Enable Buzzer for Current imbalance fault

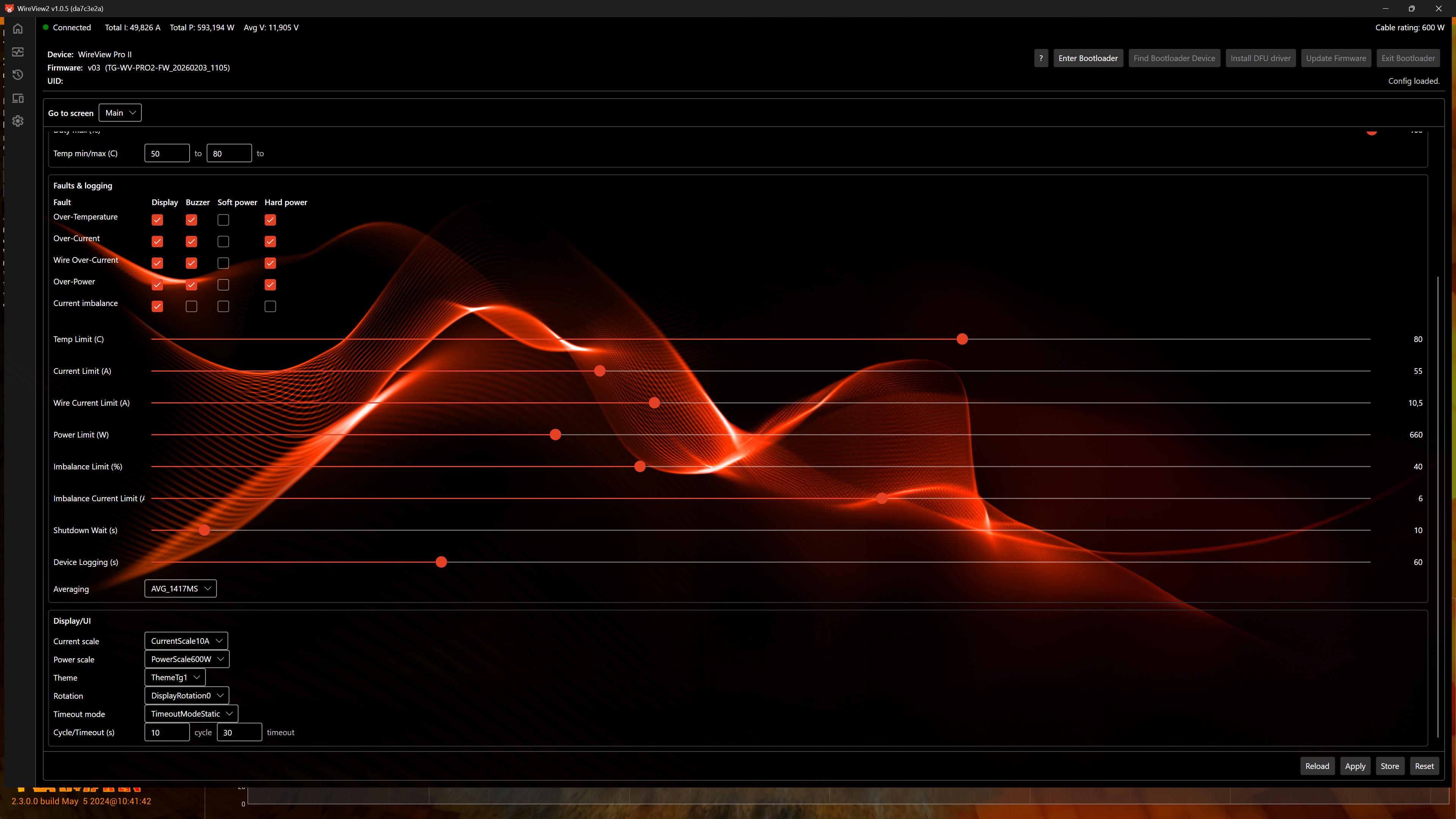191,306
